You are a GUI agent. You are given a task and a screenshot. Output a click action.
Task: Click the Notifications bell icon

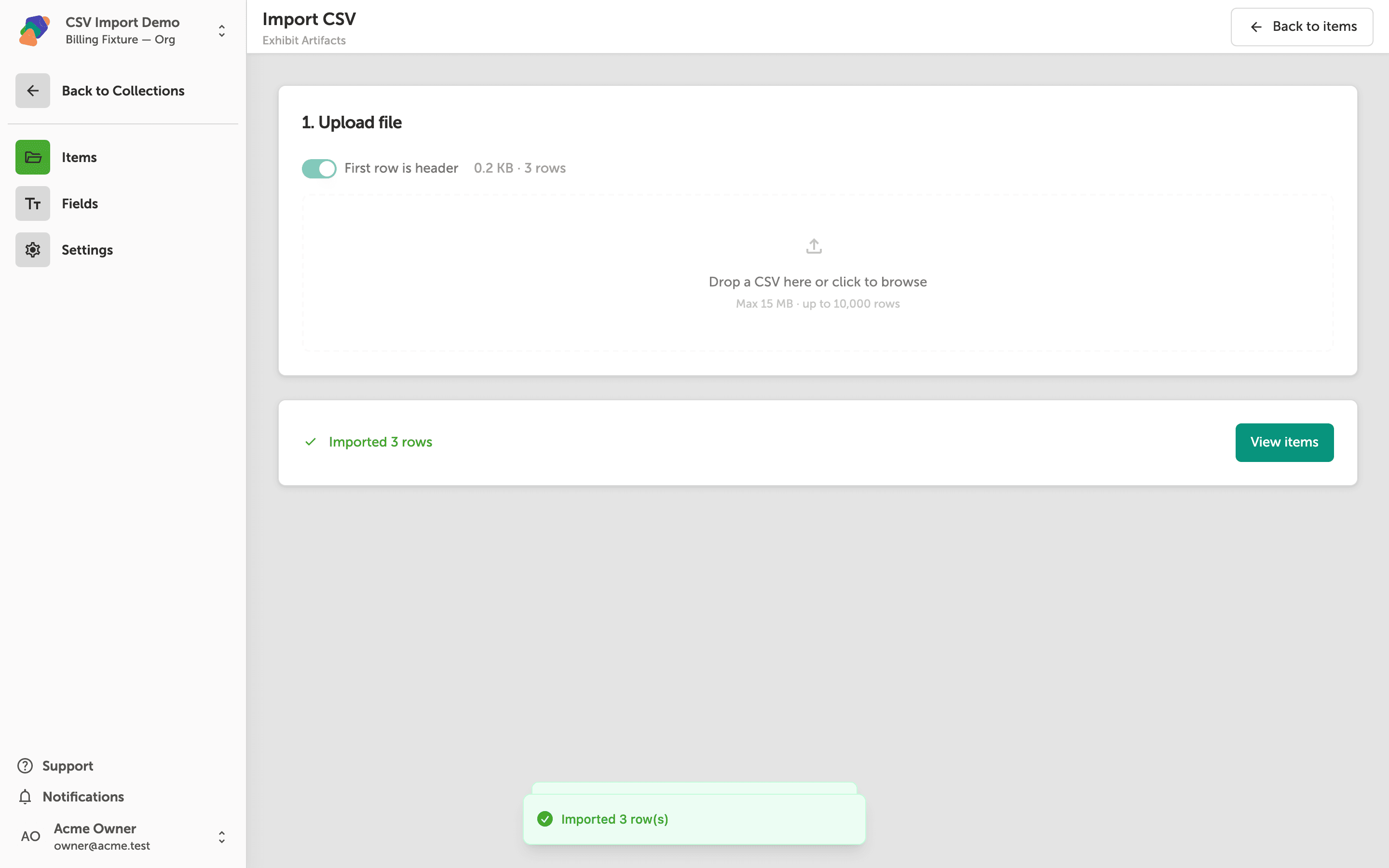(x=25, y=797)
